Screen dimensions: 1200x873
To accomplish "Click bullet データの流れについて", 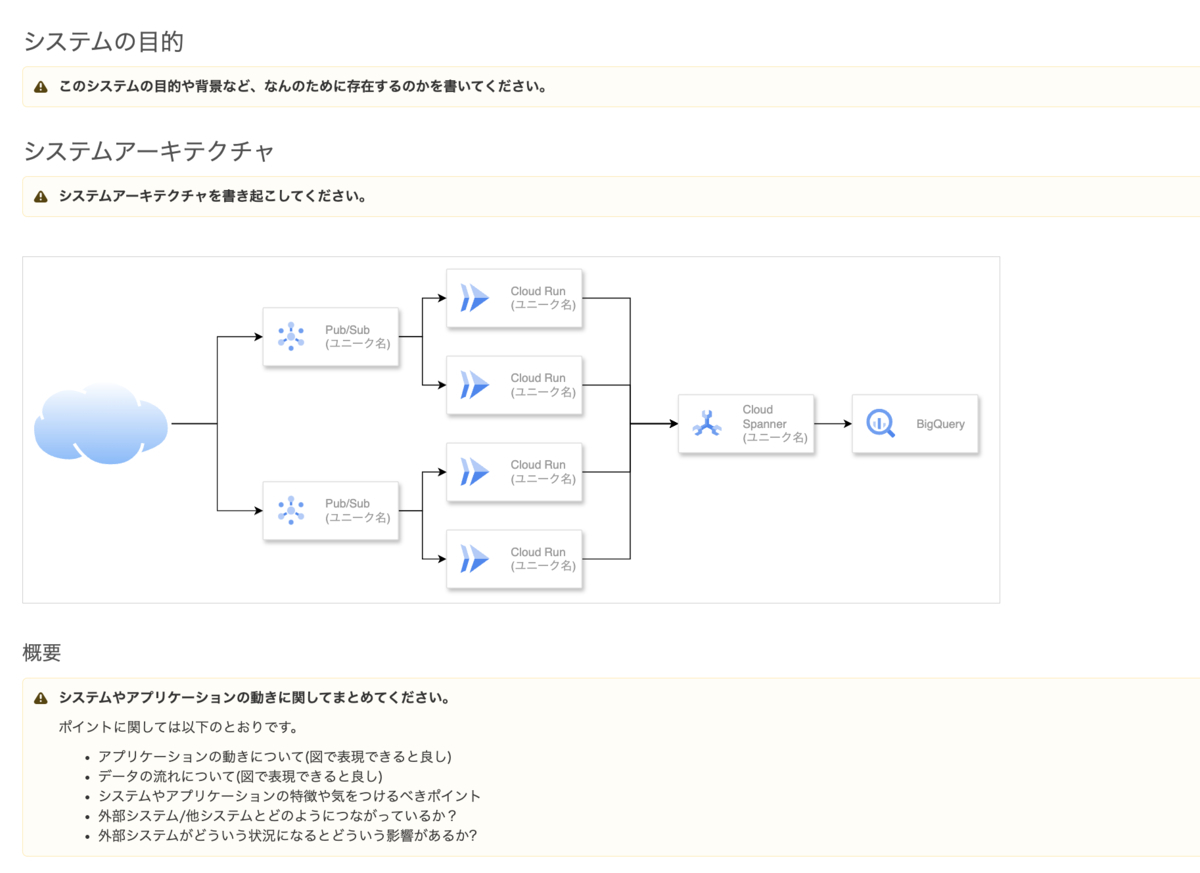I will tap(240, 776).
